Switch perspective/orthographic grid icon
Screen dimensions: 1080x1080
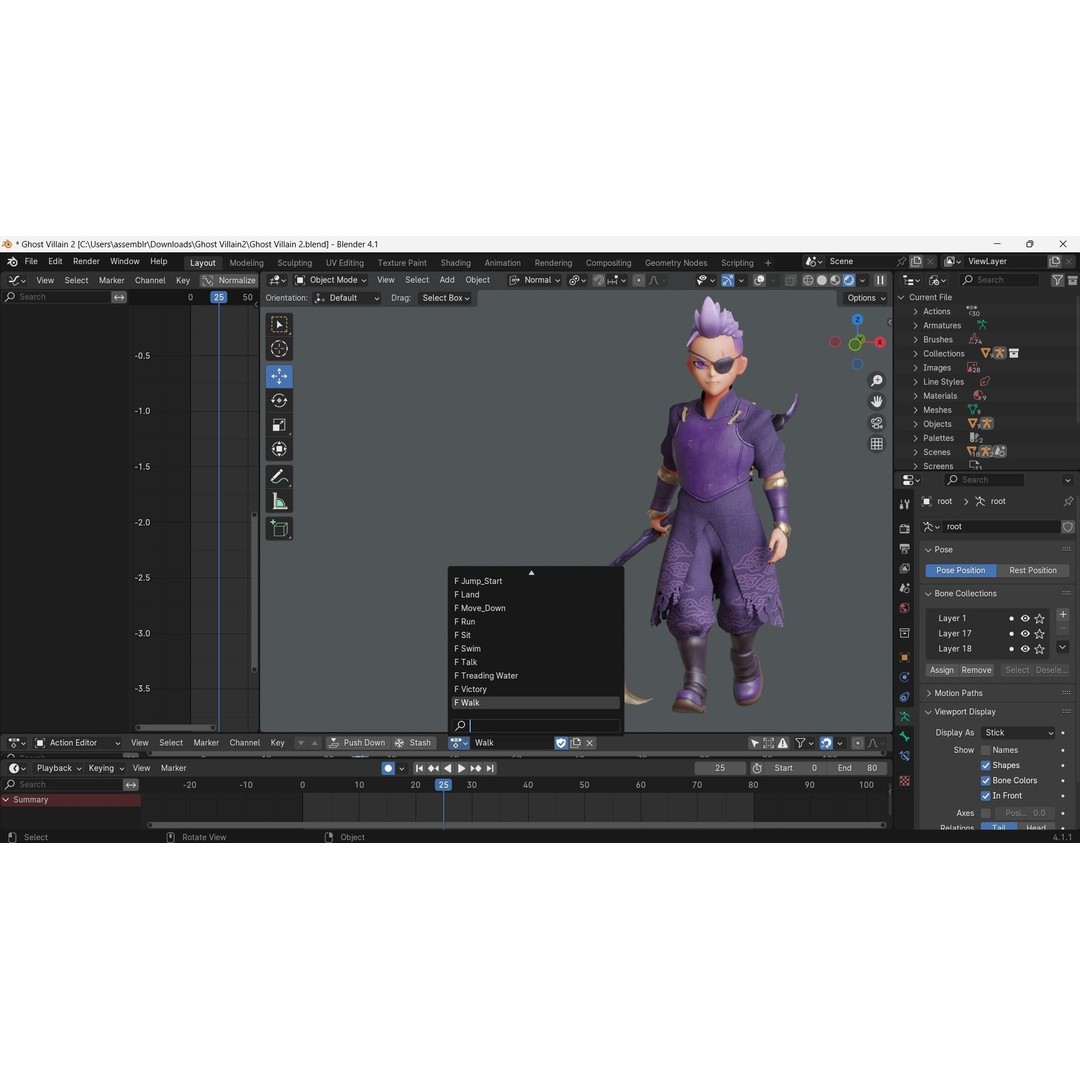[x=876, y=444]
